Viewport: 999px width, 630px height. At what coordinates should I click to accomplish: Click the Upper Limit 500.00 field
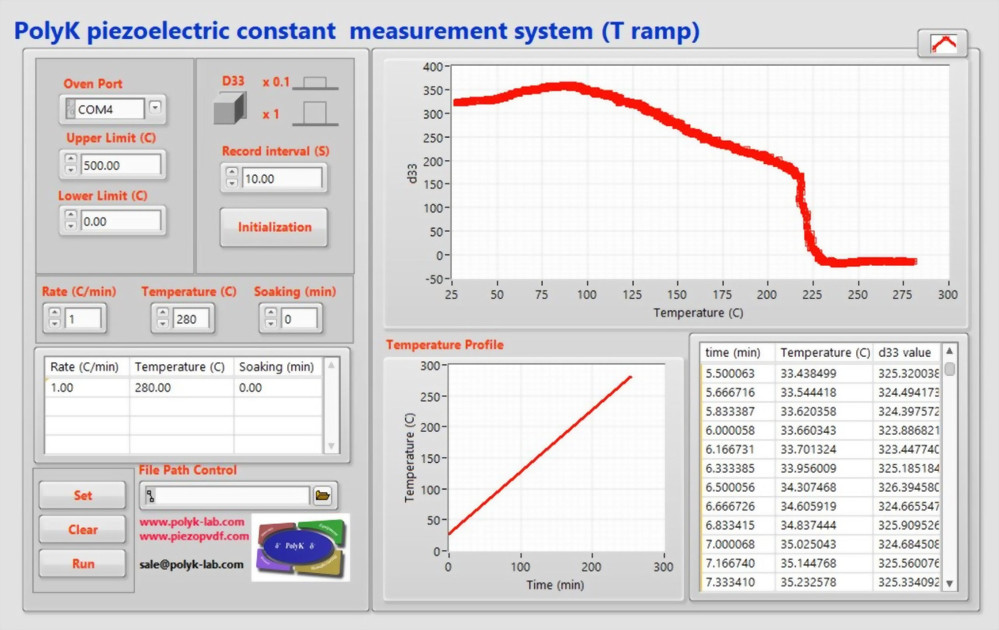[x=120, y=165]
